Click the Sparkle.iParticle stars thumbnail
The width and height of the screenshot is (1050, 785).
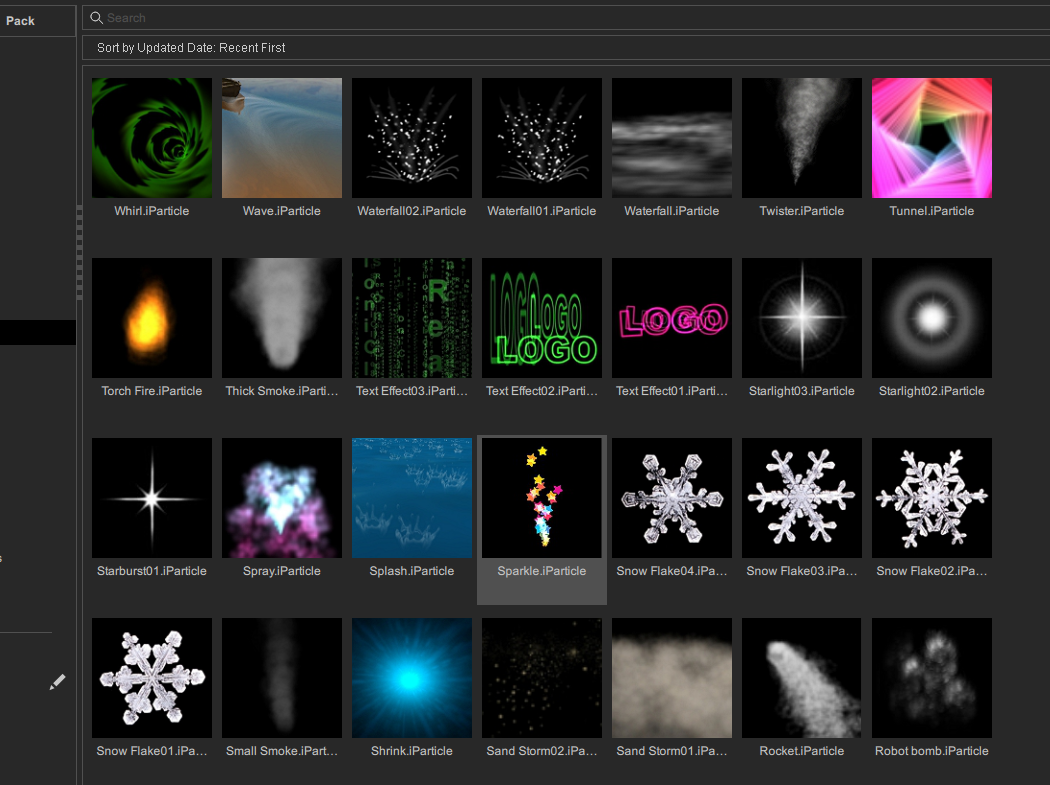click(542, 498)
